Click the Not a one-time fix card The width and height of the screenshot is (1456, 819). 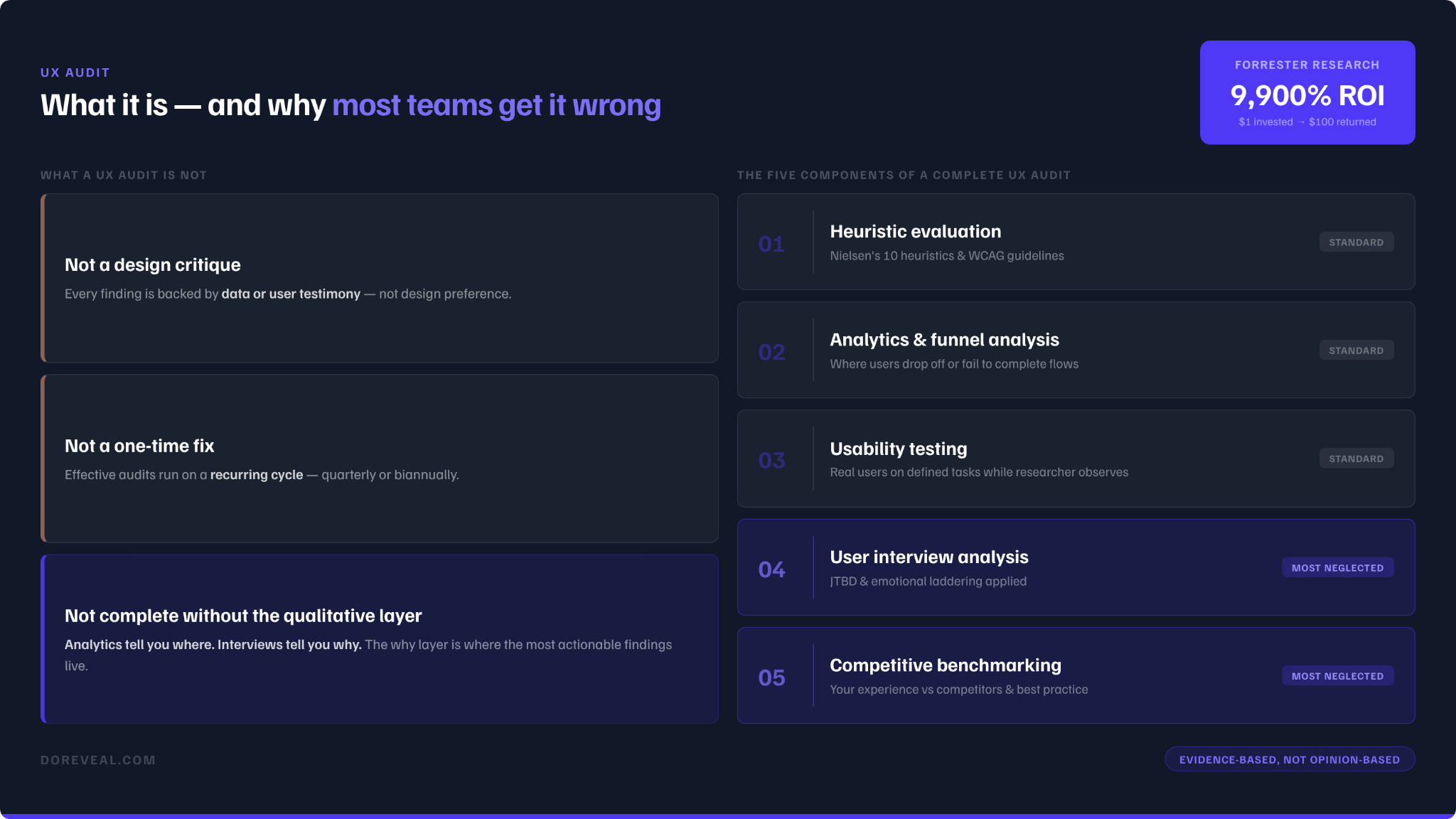380,459
